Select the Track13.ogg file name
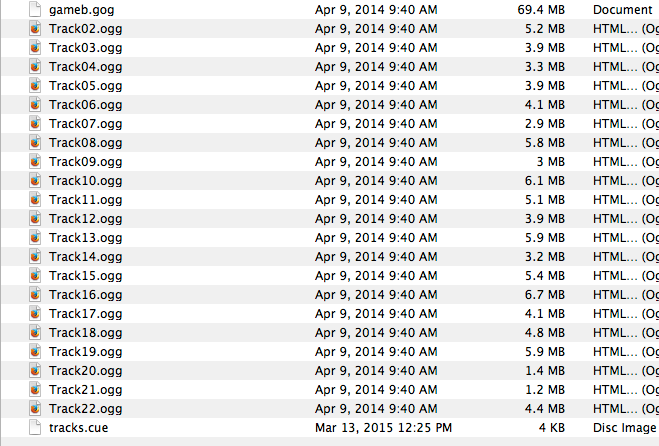The height and width of the screenshot is (446, 659). point(85,238)
